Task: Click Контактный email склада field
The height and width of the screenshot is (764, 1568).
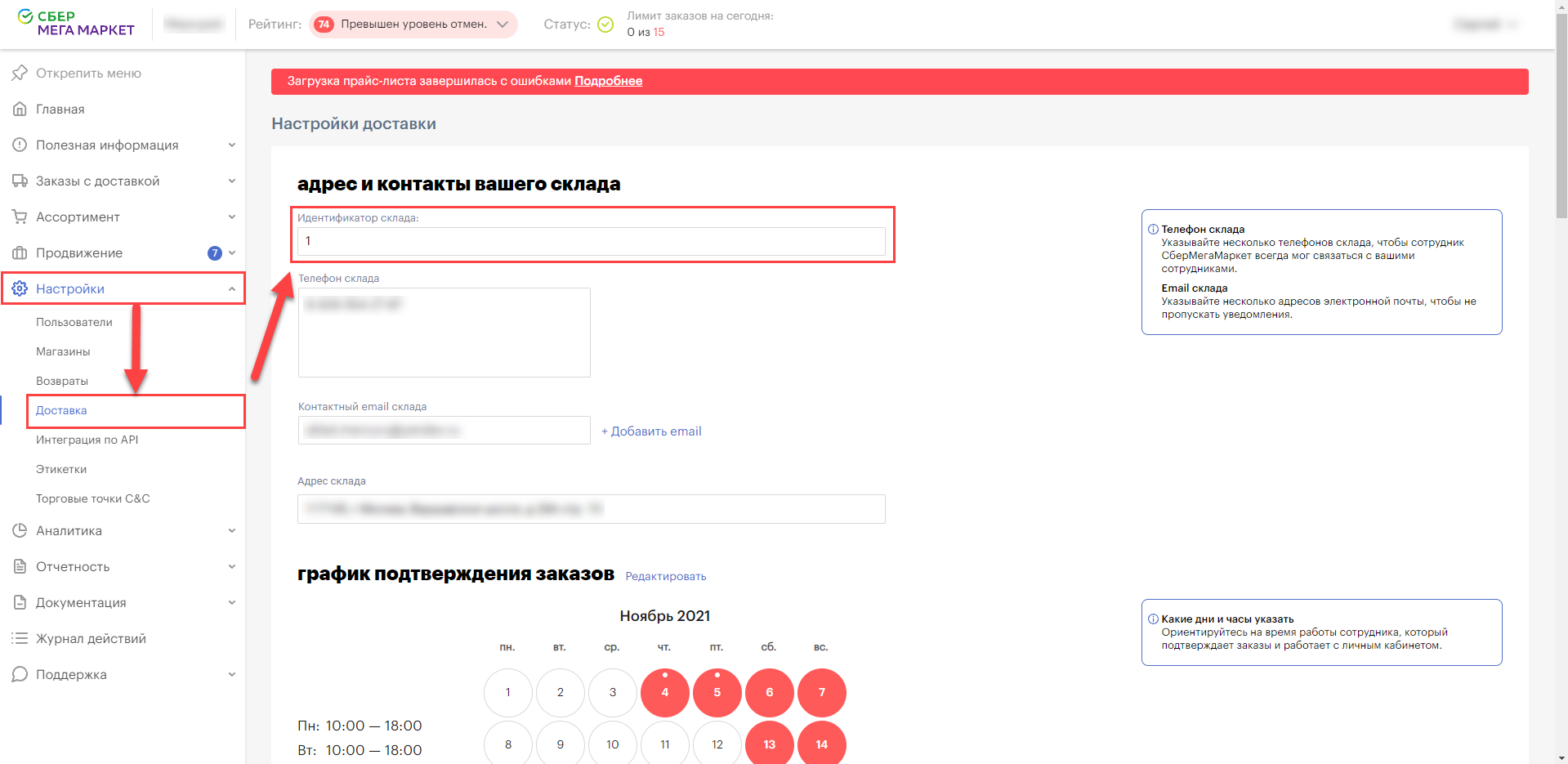Action: click(444, 430)
